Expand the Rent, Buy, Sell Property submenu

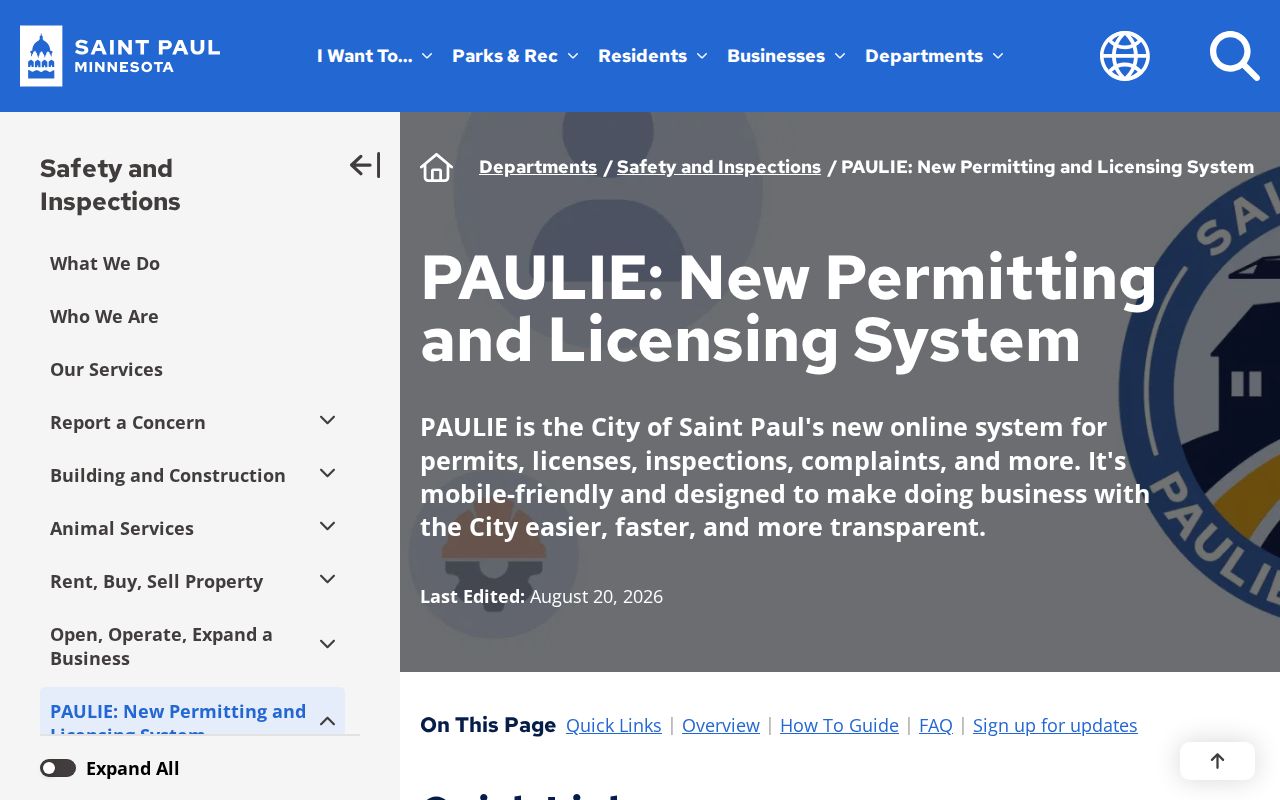point(327,580)
